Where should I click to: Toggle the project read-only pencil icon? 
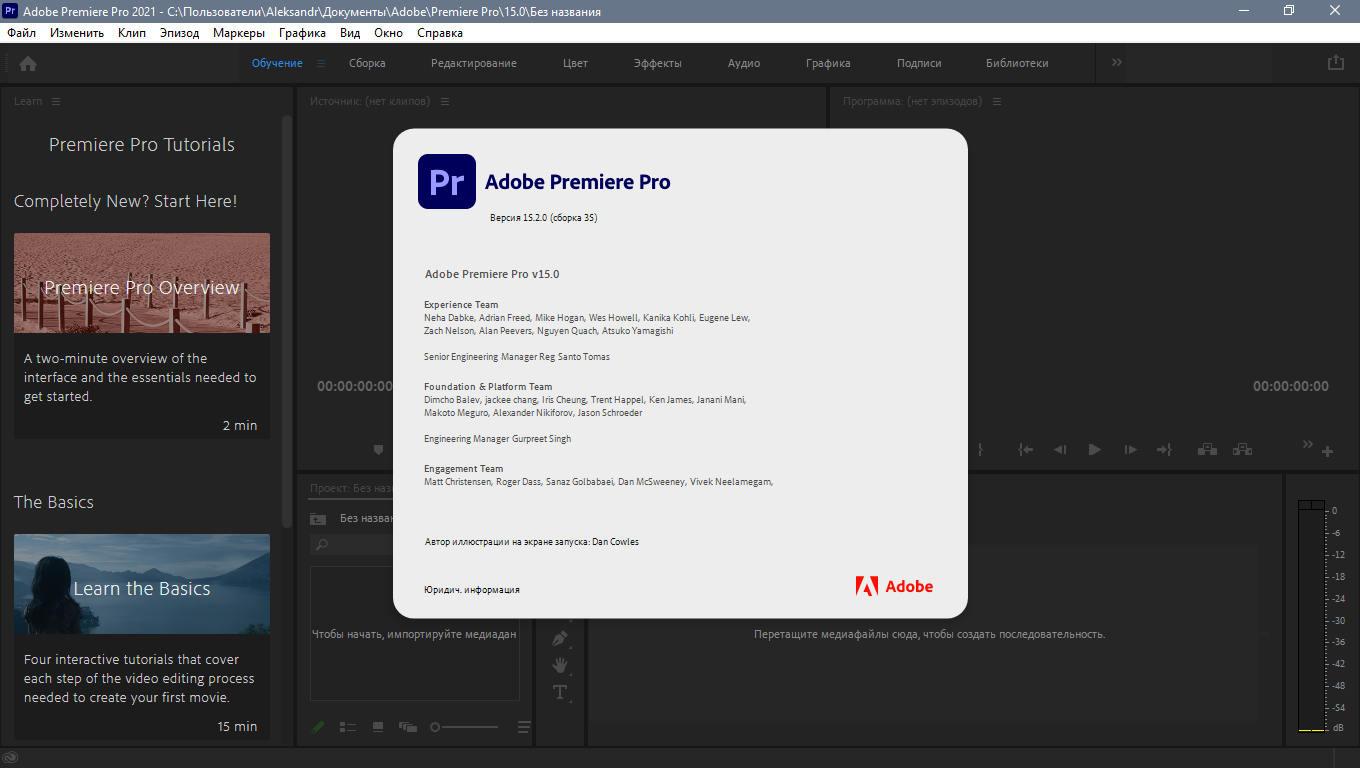318,727
